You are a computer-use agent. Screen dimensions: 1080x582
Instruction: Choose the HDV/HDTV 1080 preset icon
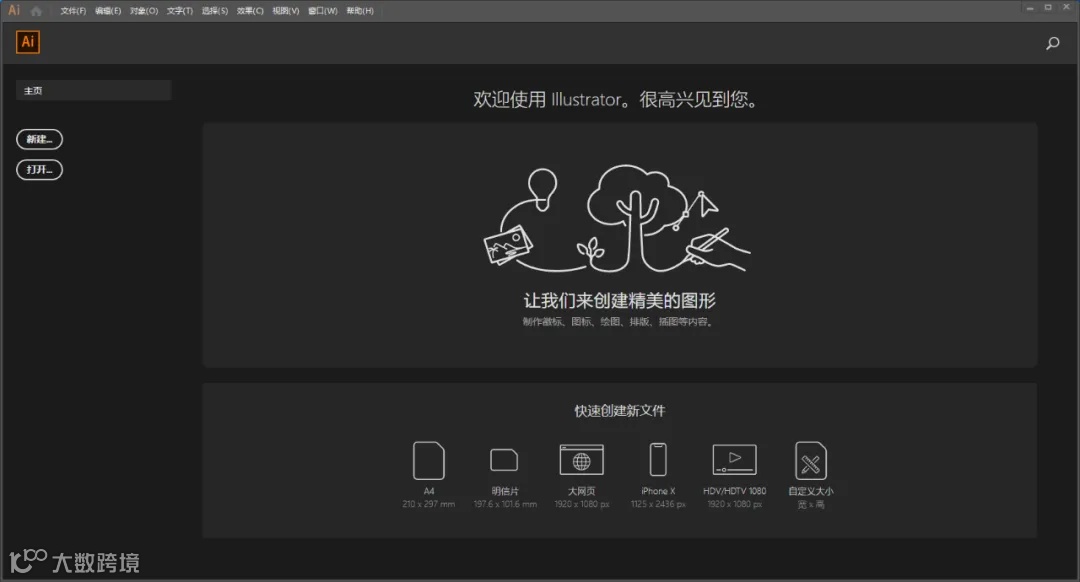(x=734, y=459)
